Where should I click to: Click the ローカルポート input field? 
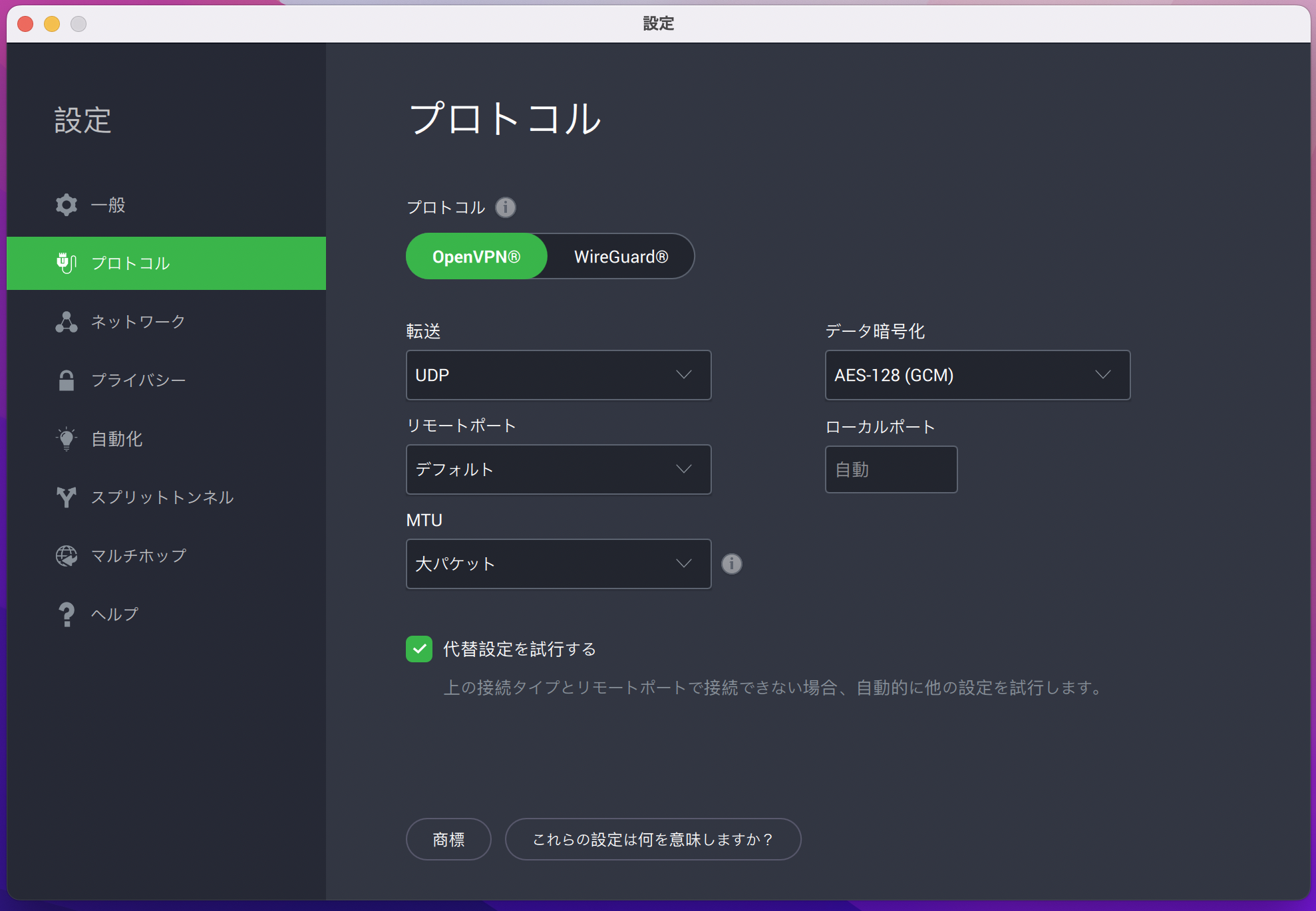coord(891,469)
